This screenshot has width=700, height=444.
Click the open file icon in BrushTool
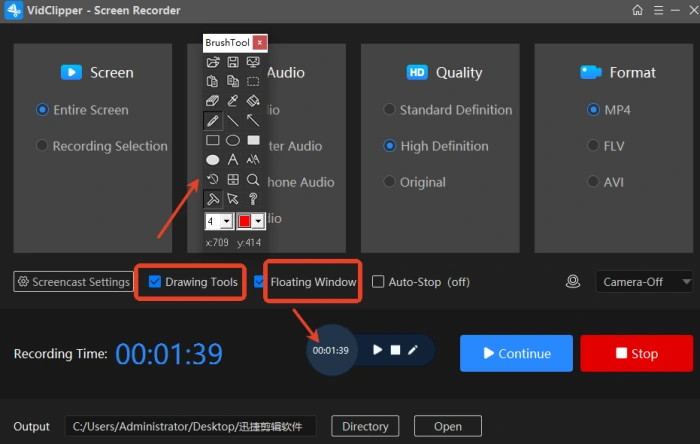point(213,62)
